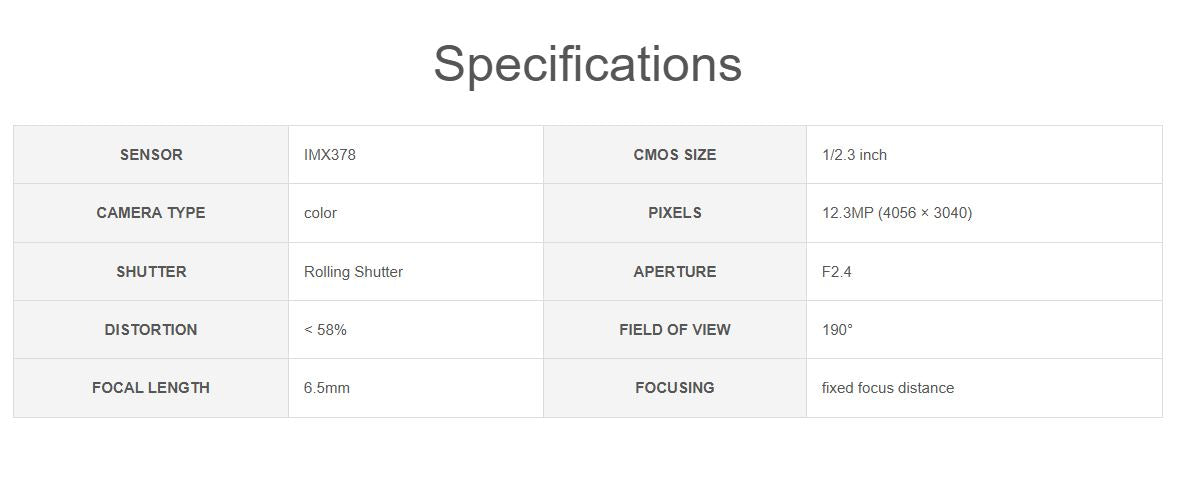
Task: Select the IMX378 sensor value
Action: tap(330, 155)
